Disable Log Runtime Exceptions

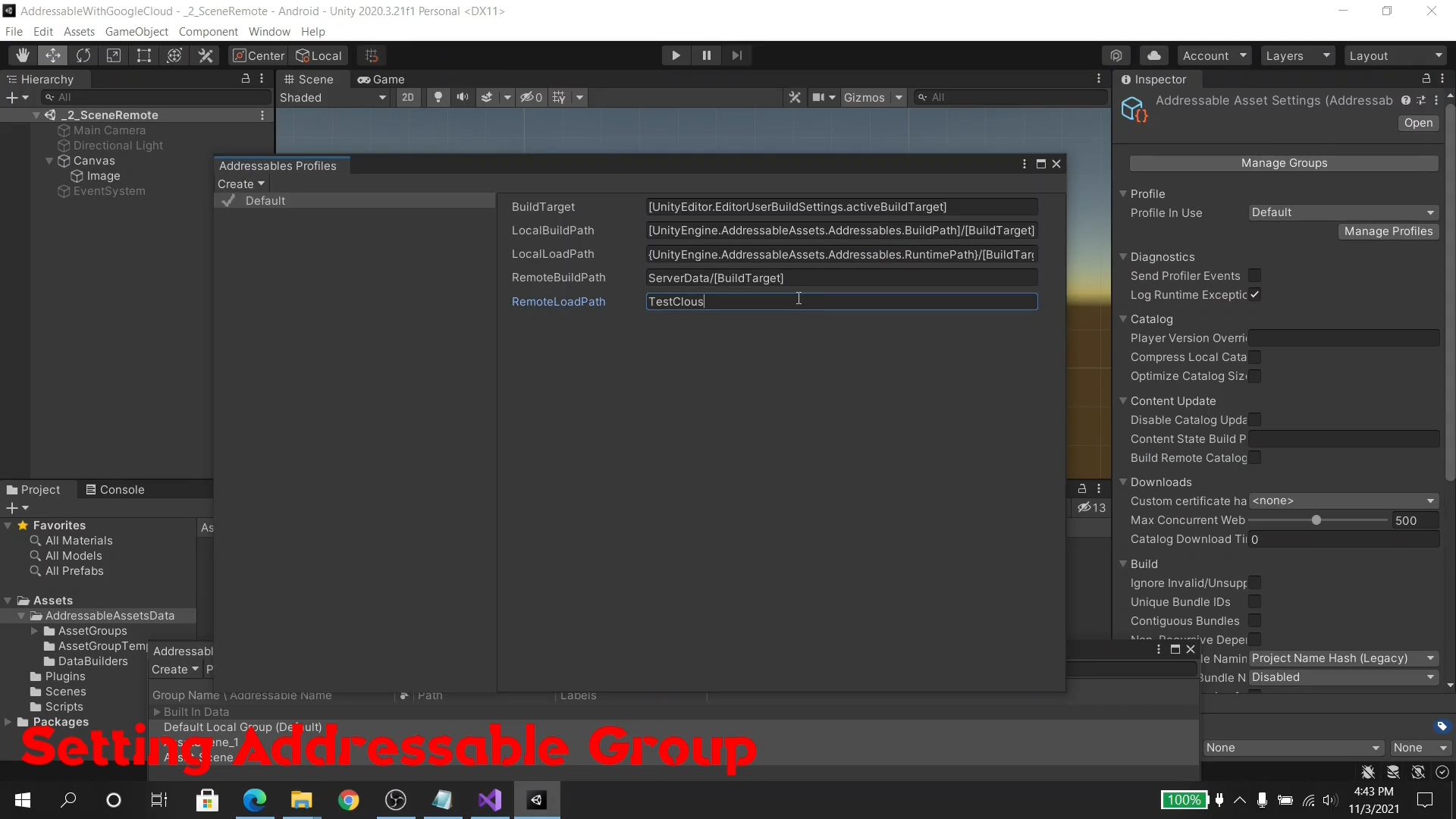click(1256, 295)
